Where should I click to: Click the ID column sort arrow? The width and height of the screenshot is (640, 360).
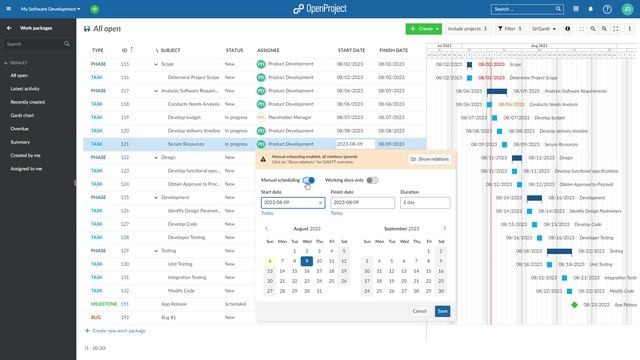[x=131, y=49]
